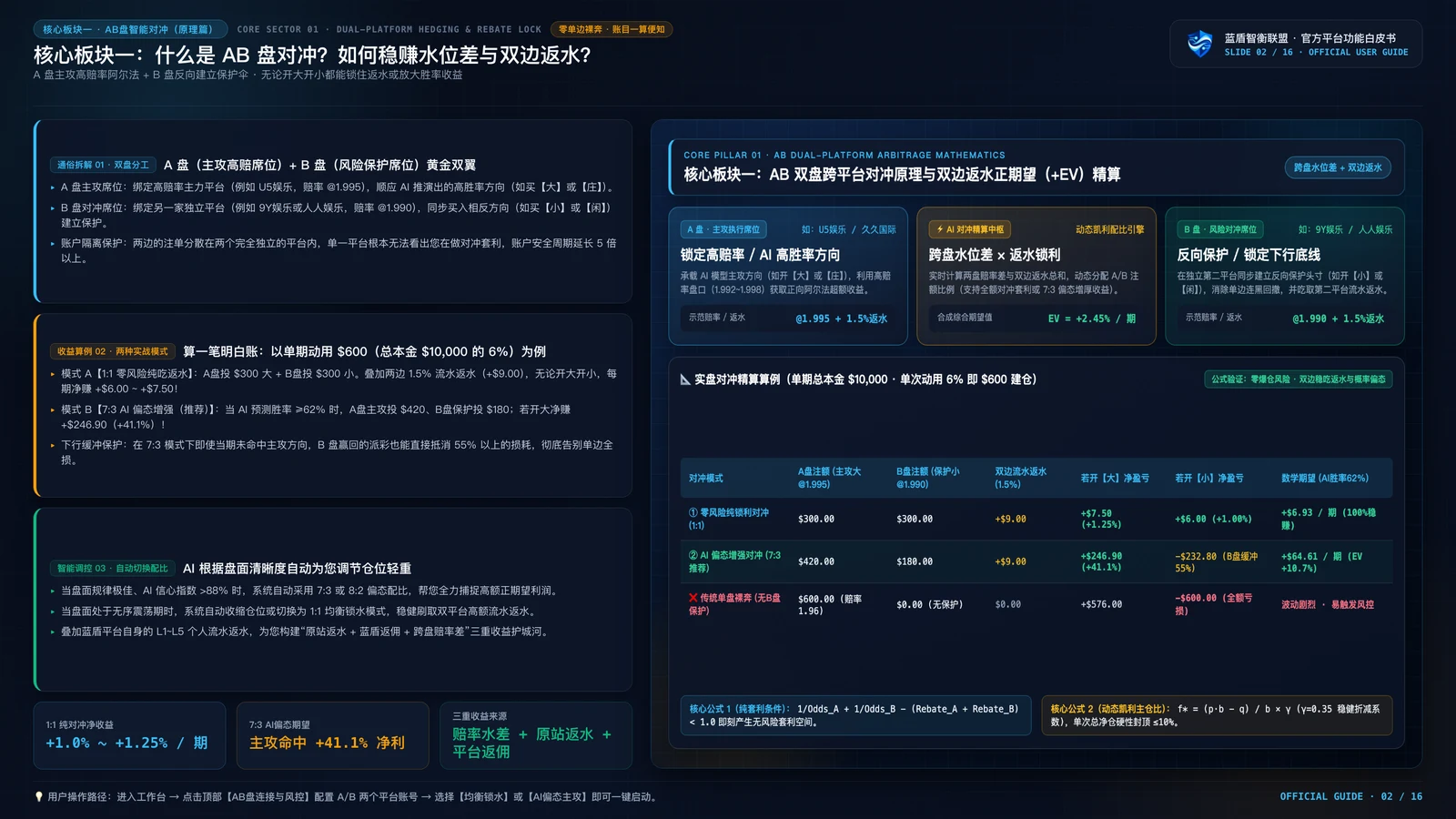
Task: Click the @1.995 + 1.5%返水 value
Action: (841, 318)
